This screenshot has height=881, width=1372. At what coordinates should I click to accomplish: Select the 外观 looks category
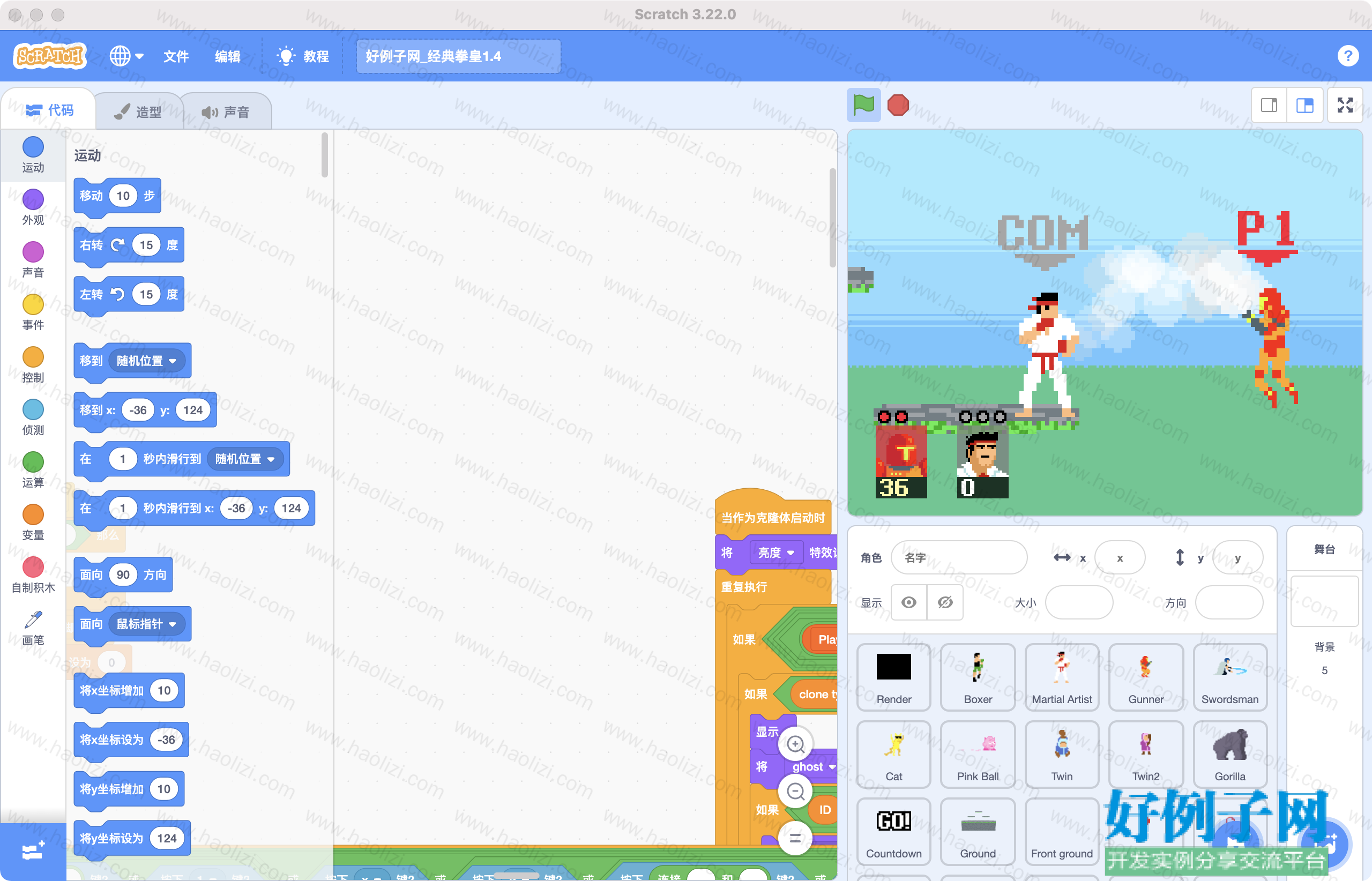[33, 208]
